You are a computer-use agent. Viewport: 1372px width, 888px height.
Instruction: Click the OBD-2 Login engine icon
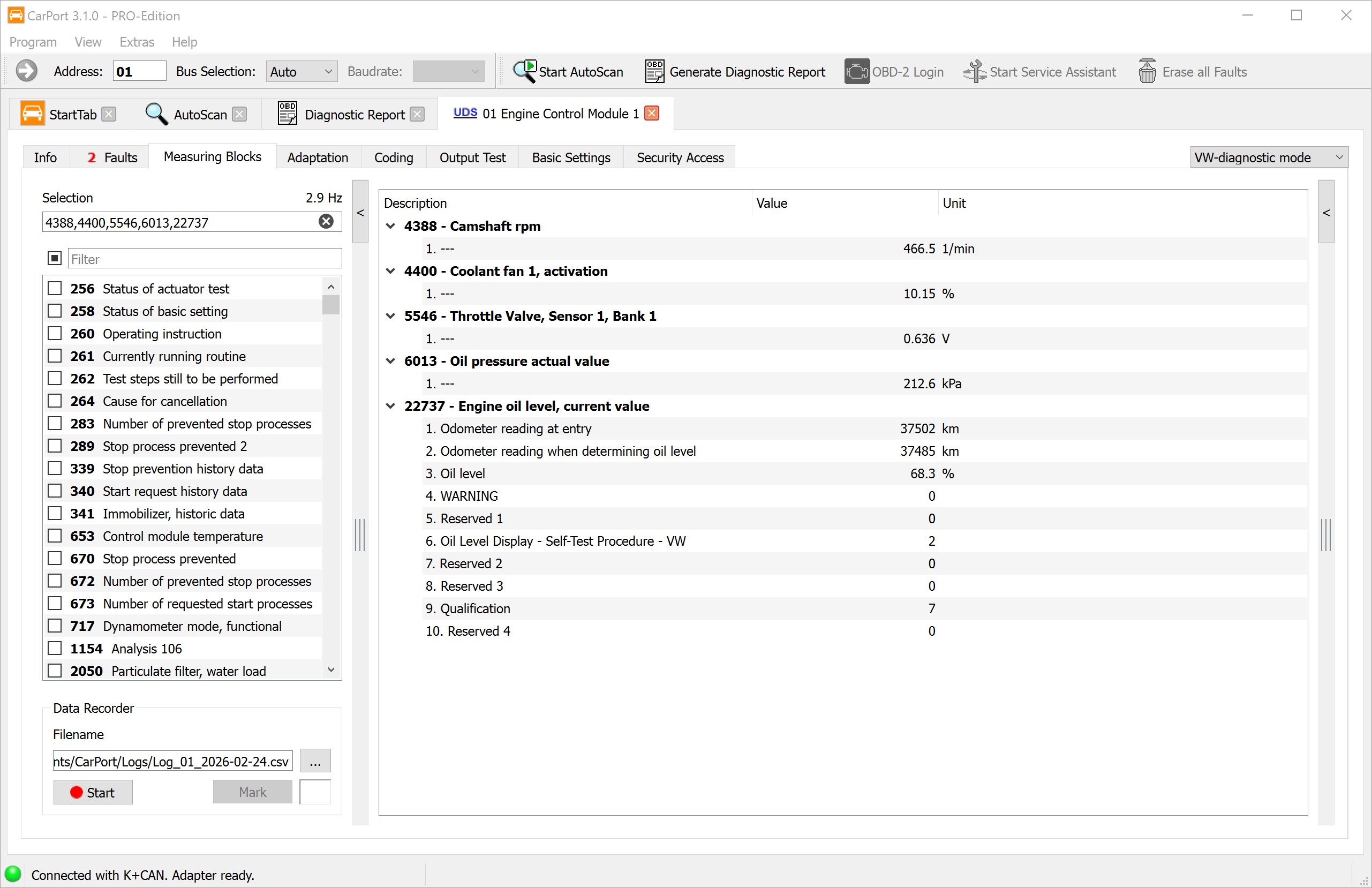click(x=857, y=72)
